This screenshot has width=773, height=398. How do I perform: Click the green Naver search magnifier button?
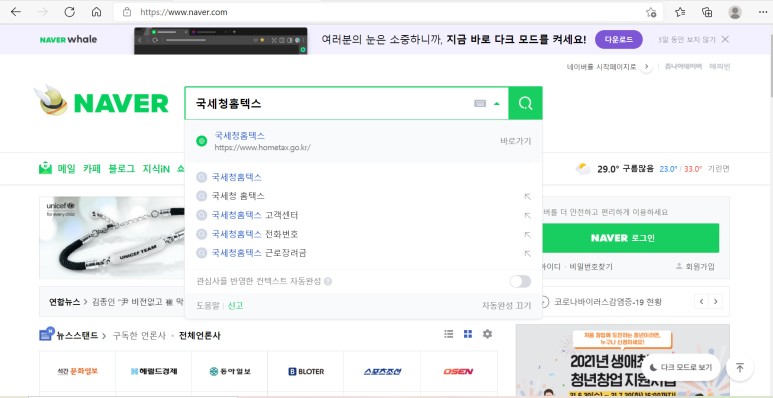pos(526,103)
